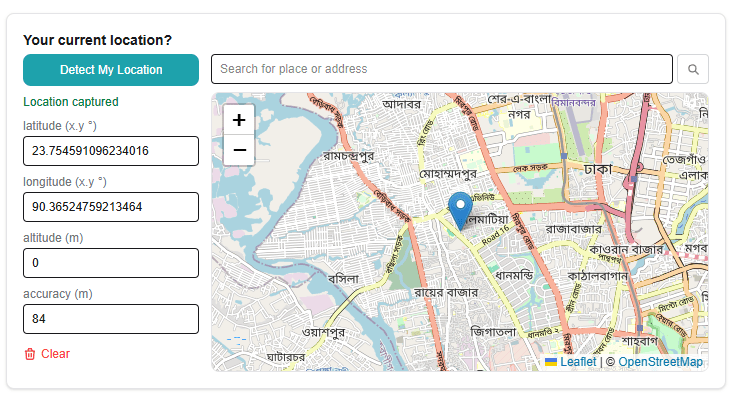
Task: Click the ওয়াশপুর label on map
Action: click(x=323, y=332)
